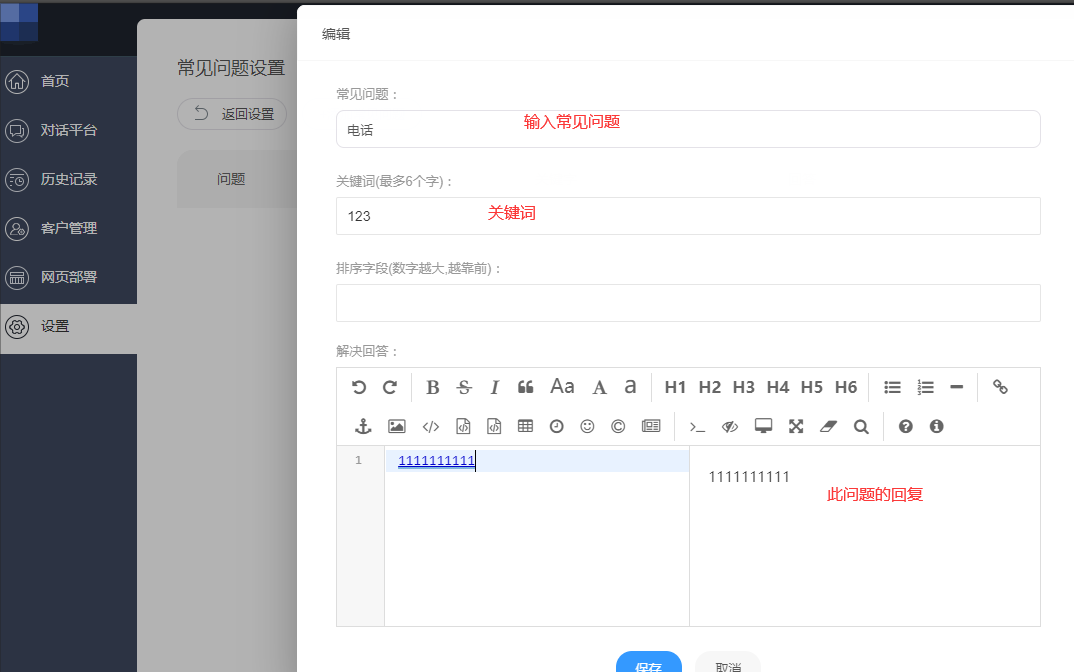Insert an image using picture icon
The width and height of the screenshot is (1074, 672).
397,426
